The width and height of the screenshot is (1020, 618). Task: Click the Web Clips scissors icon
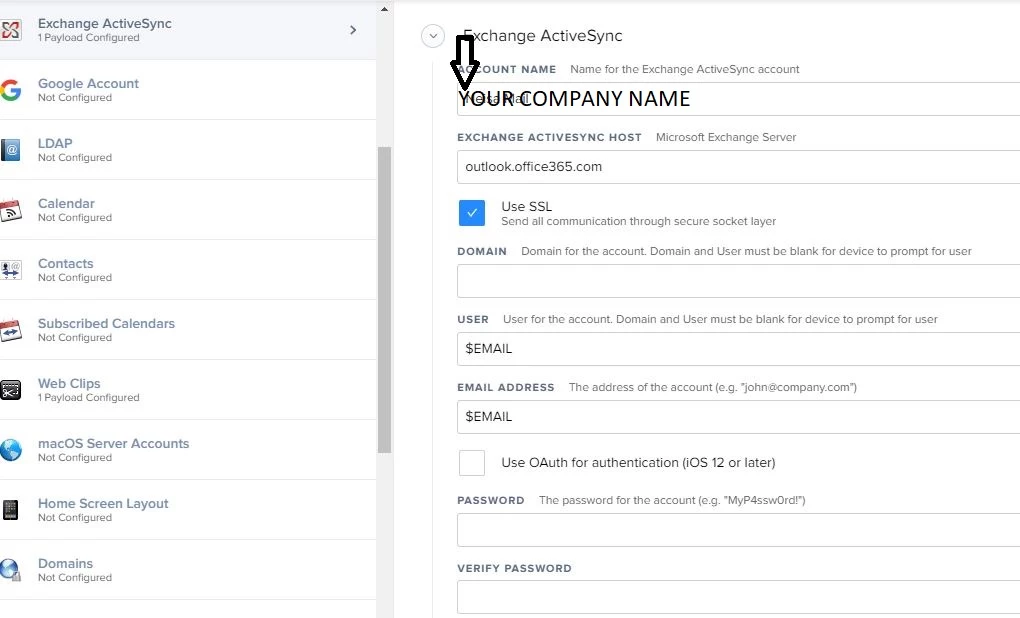click(x=10, y=390)
